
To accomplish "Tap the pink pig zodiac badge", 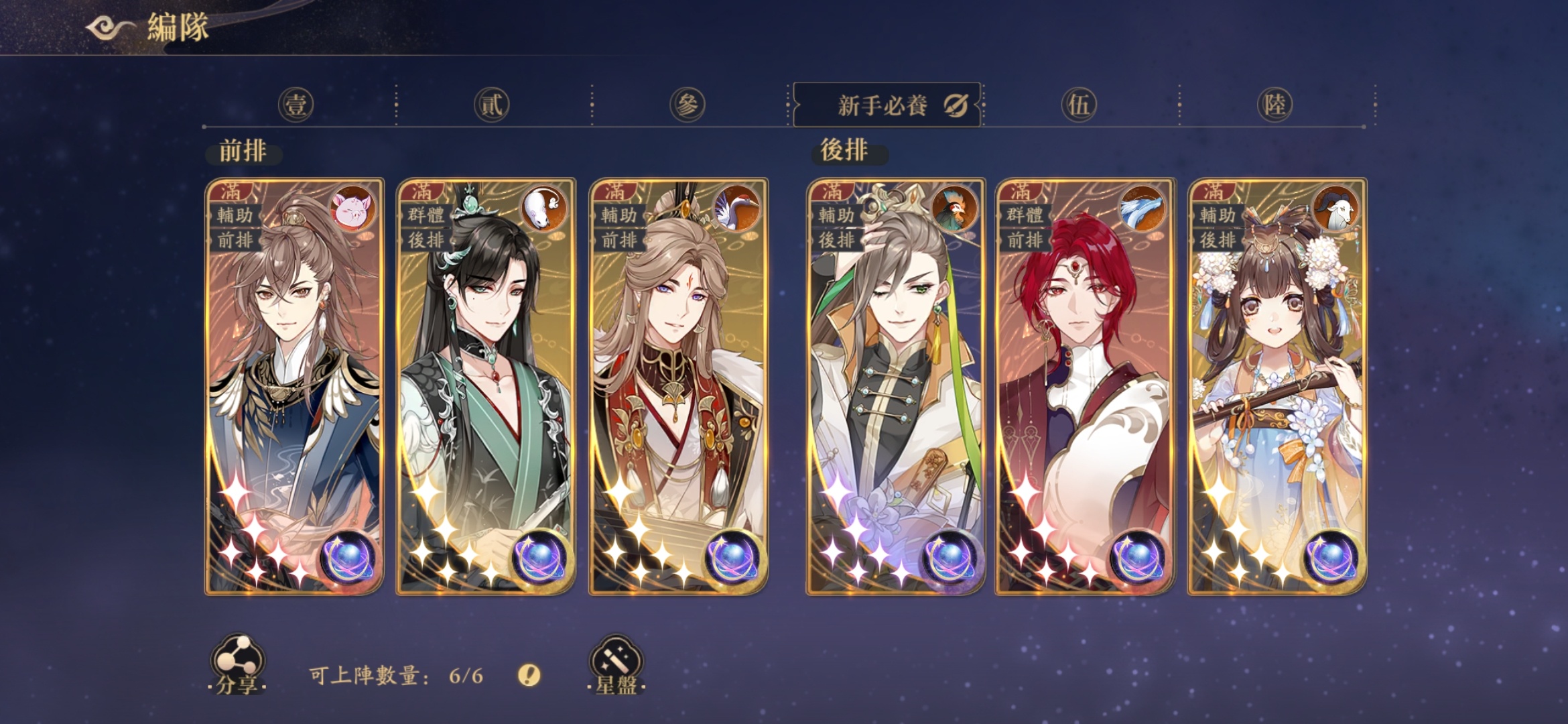I will coord(353,208).
